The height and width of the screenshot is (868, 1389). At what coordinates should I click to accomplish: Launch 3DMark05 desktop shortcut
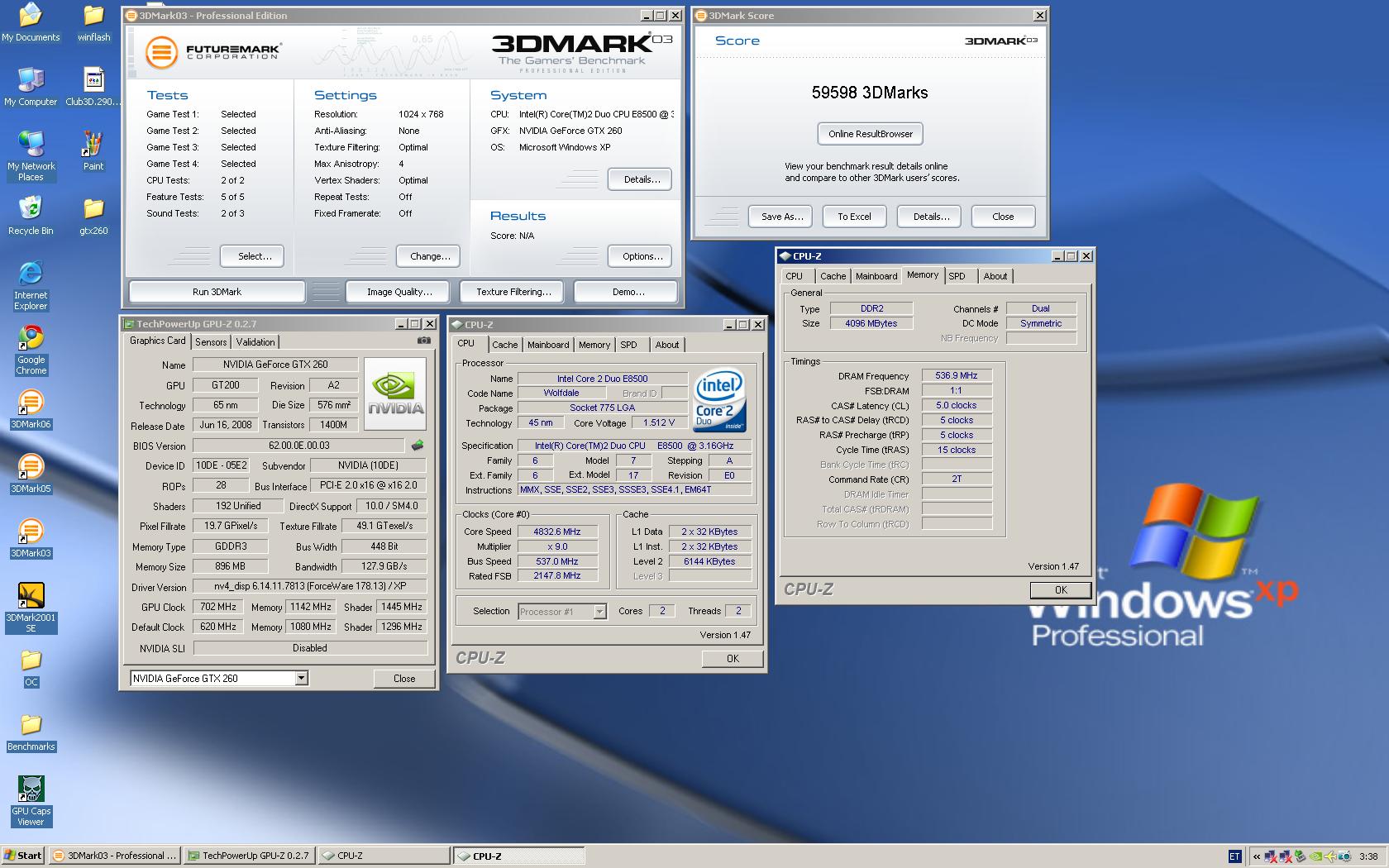point(31,474)
